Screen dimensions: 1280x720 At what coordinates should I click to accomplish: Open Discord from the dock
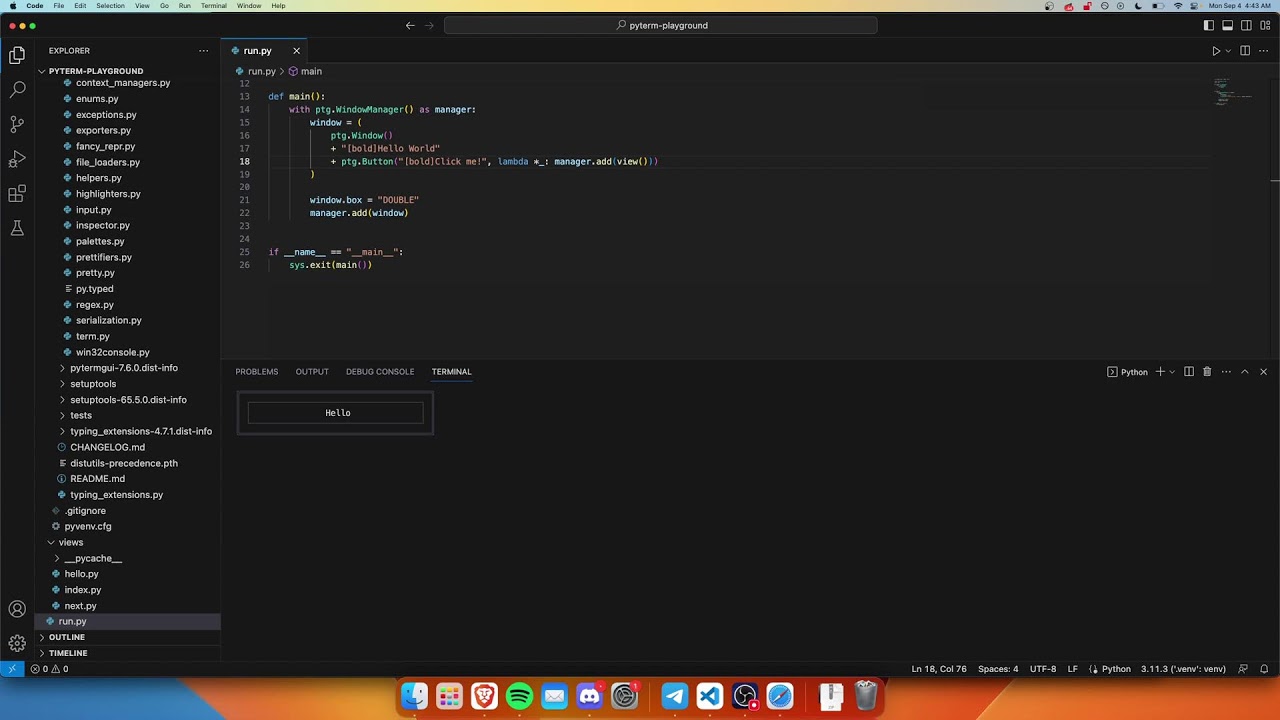590,696
